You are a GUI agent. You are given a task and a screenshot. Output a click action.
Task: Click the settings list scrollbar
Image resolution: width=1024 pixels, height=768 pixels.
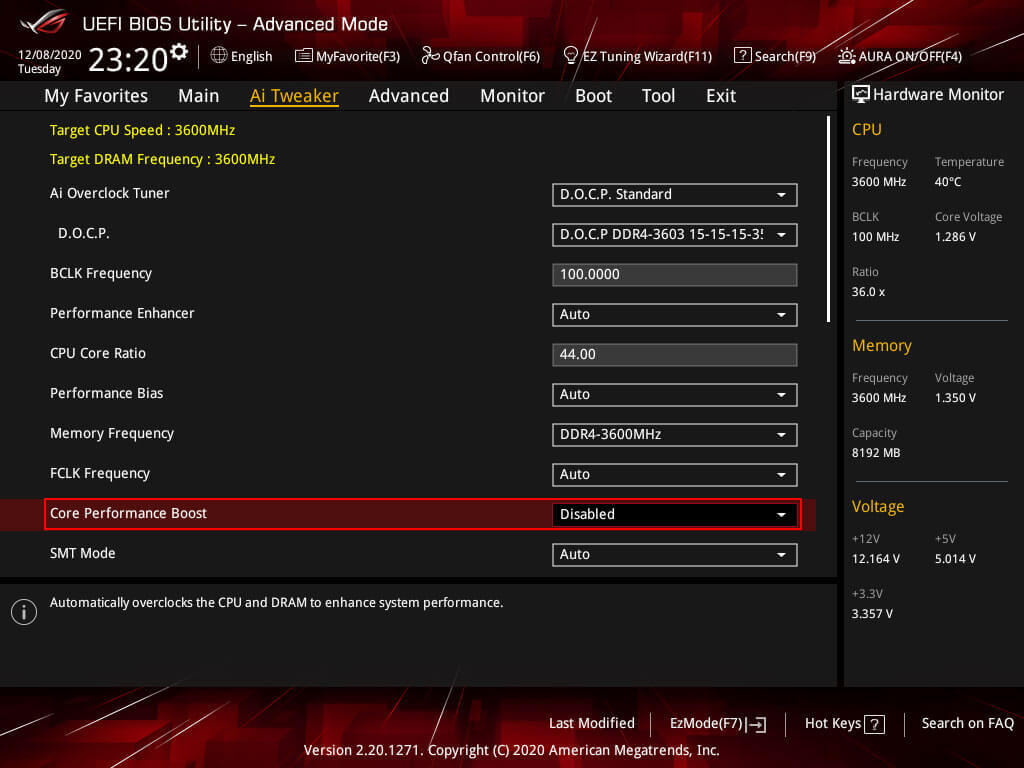(828, 219)
